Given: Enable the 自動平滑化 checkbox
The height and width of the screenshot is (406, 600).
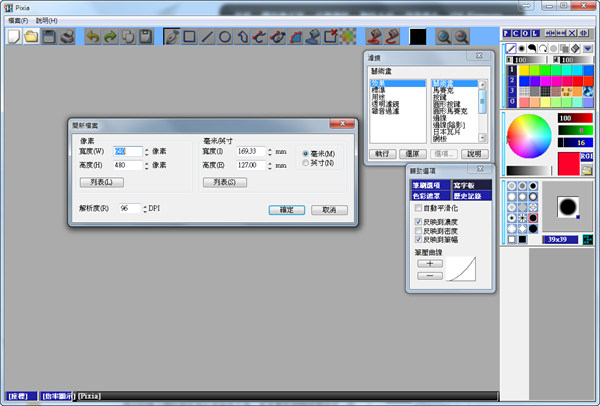Looking at the screenshot, I should [x=418, y=207].
